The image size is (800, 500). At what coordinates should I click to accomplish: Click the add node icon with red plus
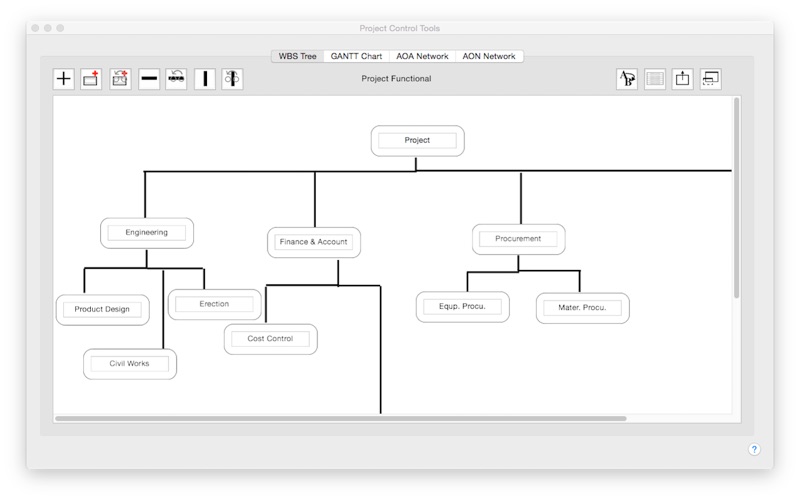[91, 79]
